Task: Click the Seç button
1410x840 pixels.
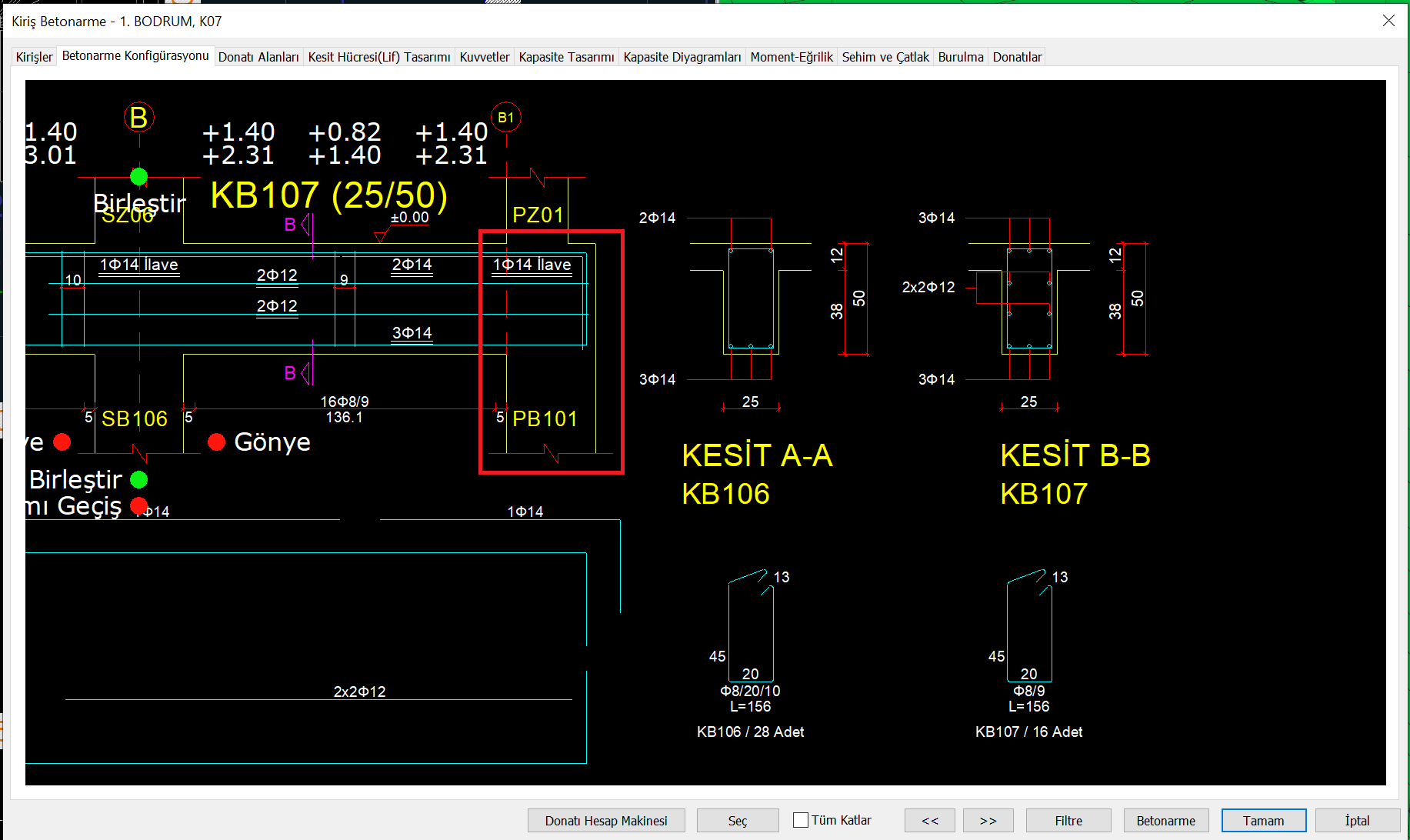Action: pos(738,821)
